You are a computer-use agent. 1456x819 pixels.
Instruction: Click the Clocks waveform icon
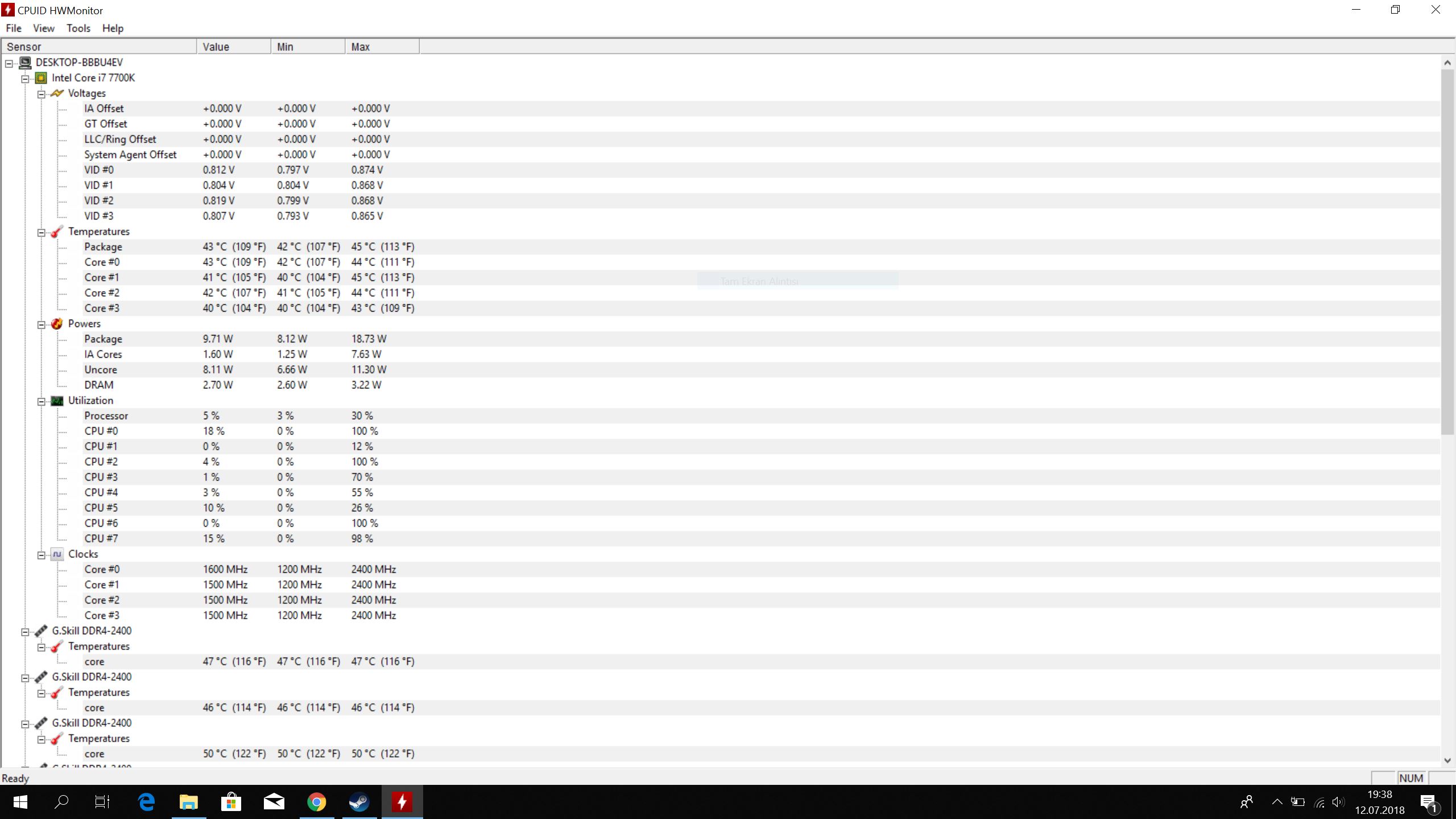coord(57,554)
